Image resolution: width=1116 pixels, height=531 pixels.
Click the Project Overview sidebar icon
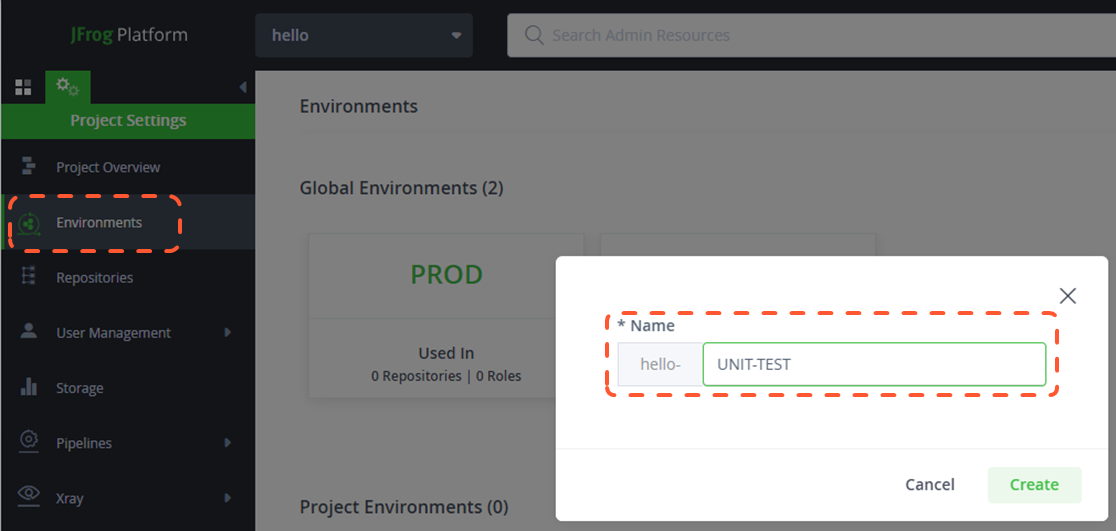point(29,167)
